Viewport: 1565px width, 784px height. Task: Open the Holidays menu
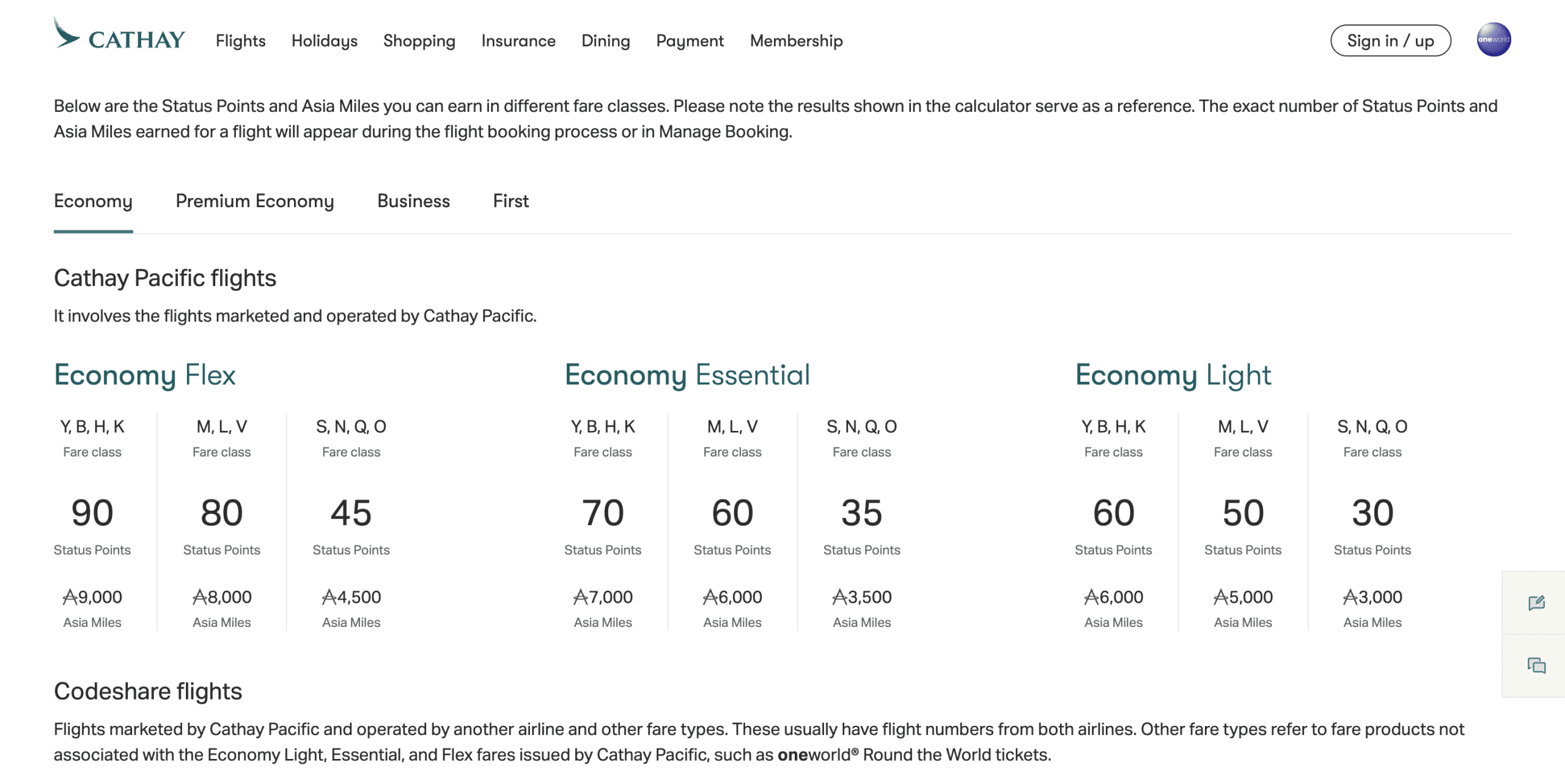(x=324, y=41)
